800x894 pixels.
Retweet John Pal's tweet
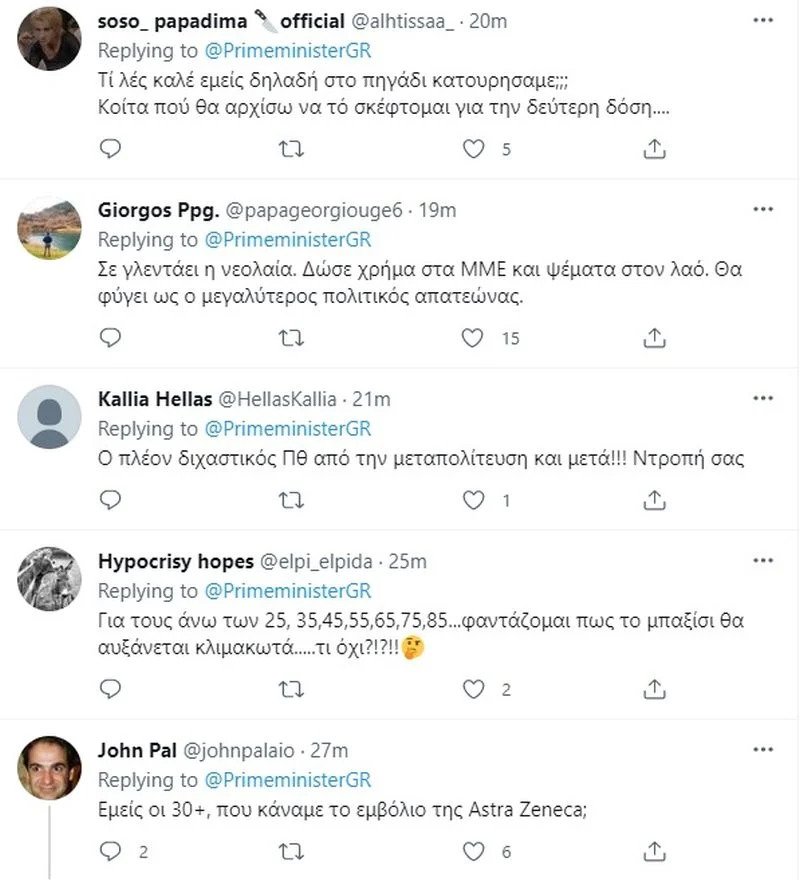coord(291,851)
